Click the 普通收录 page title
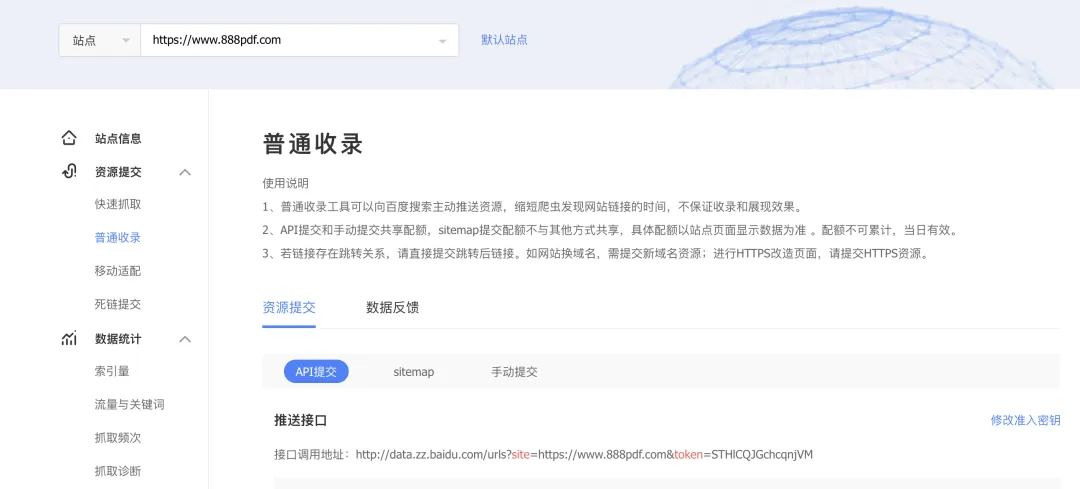Image resolution: width=1080 pixels, height=489 pixels. [x=313, y=145]
